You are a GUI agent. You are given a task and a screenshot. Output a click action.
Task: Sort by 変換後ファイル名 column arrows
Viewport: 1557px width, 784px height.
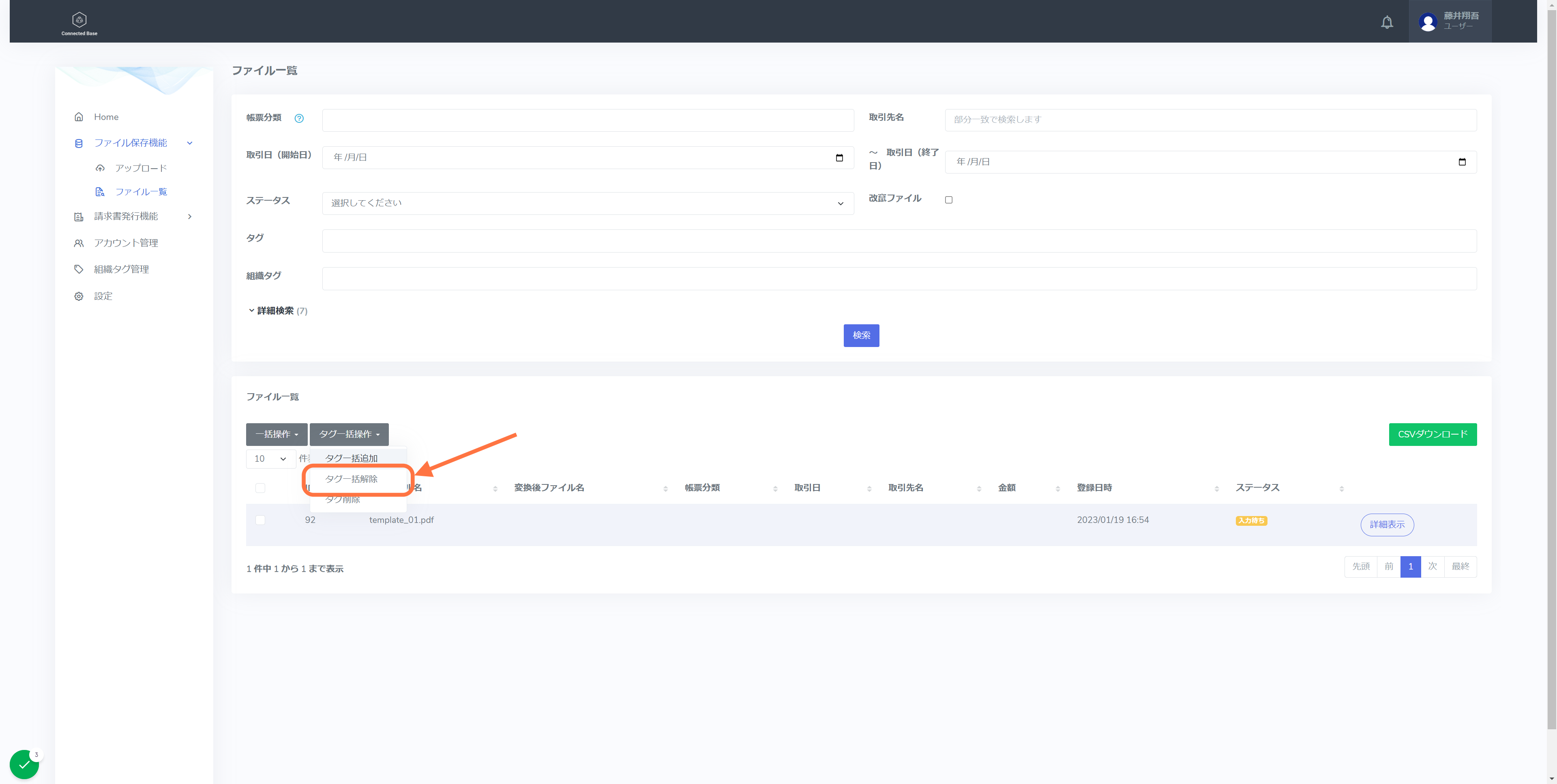click(x=665, y=488)
